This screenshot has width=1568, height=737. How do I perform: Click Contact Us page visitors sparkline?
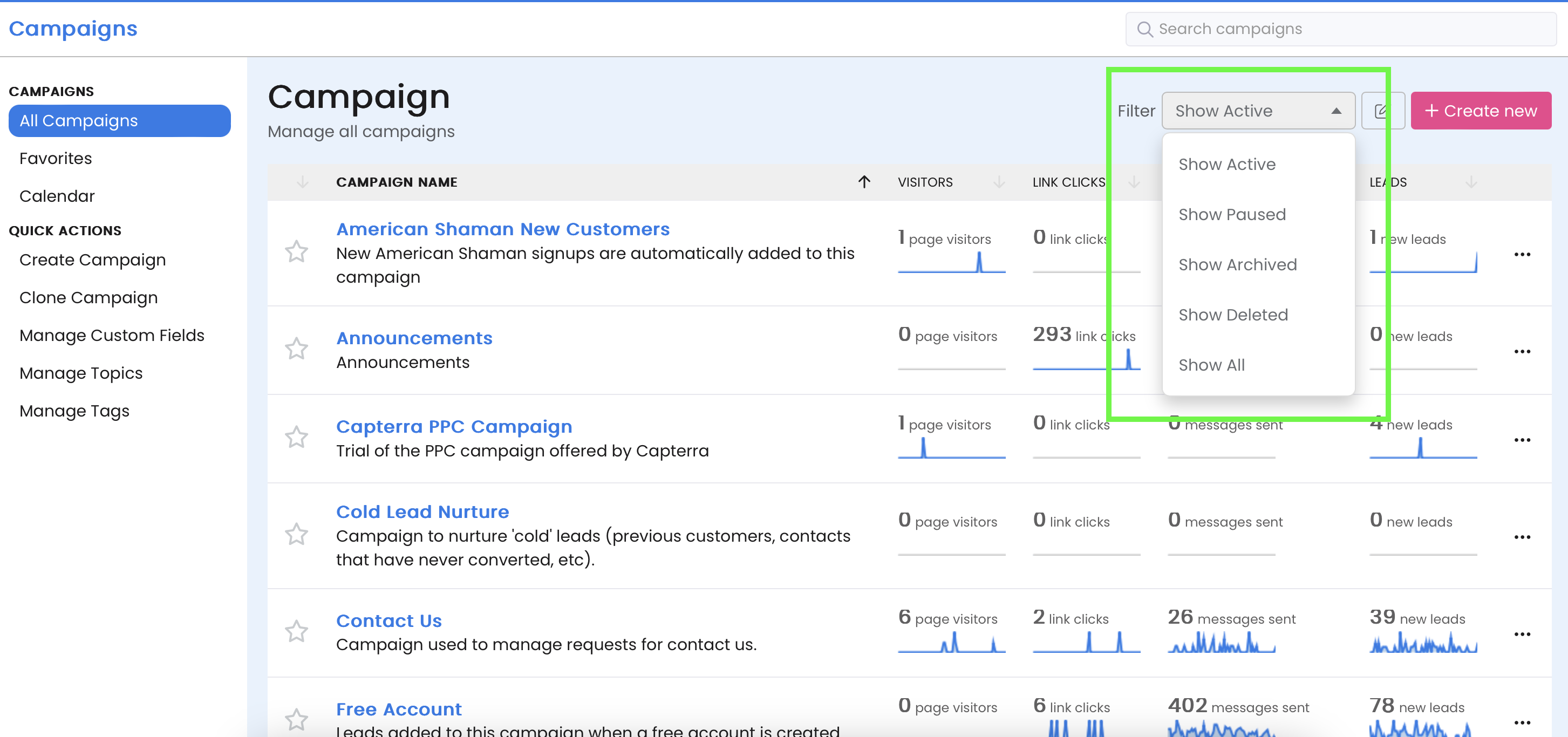point(951,642)
